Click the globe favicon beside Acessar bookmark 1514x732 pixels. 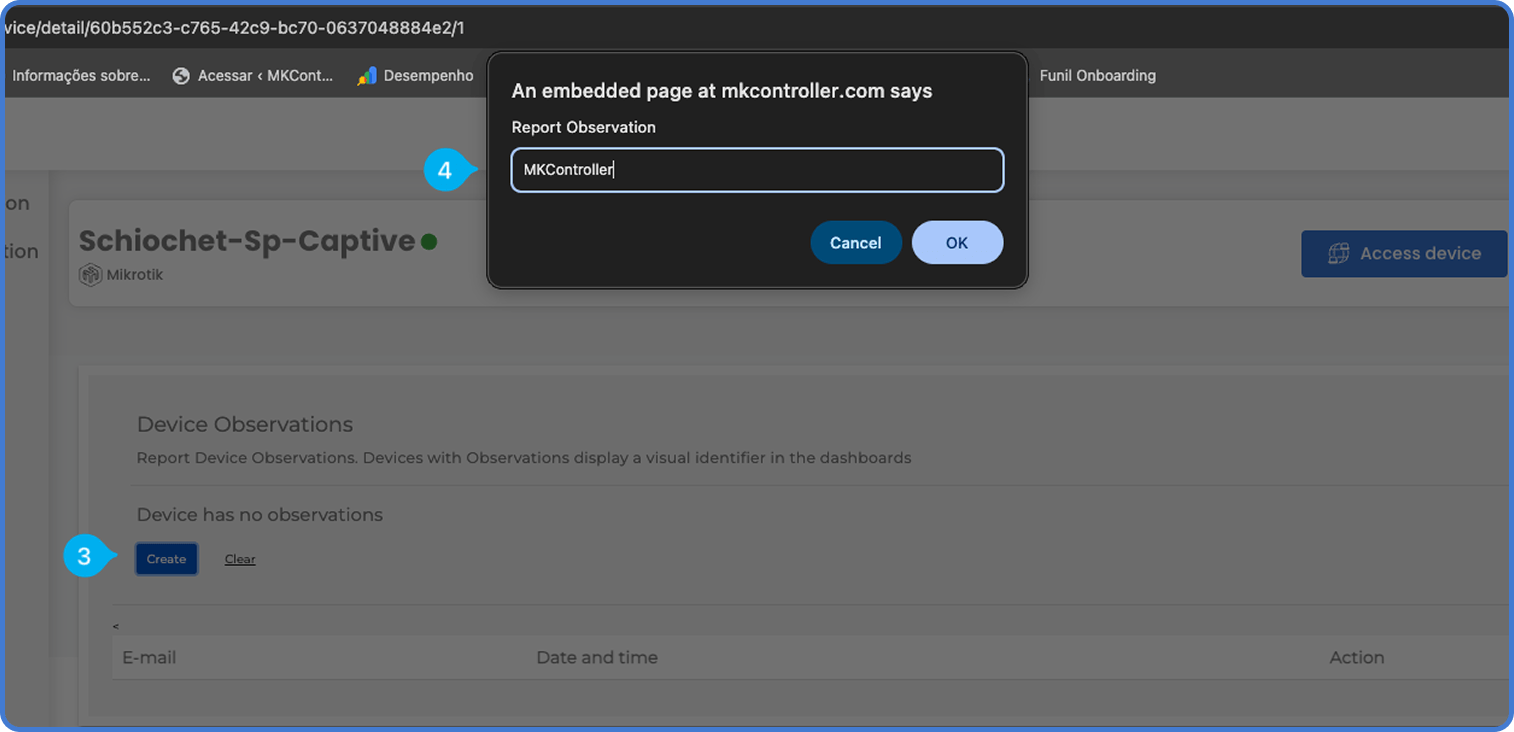(x=180, y=74)
